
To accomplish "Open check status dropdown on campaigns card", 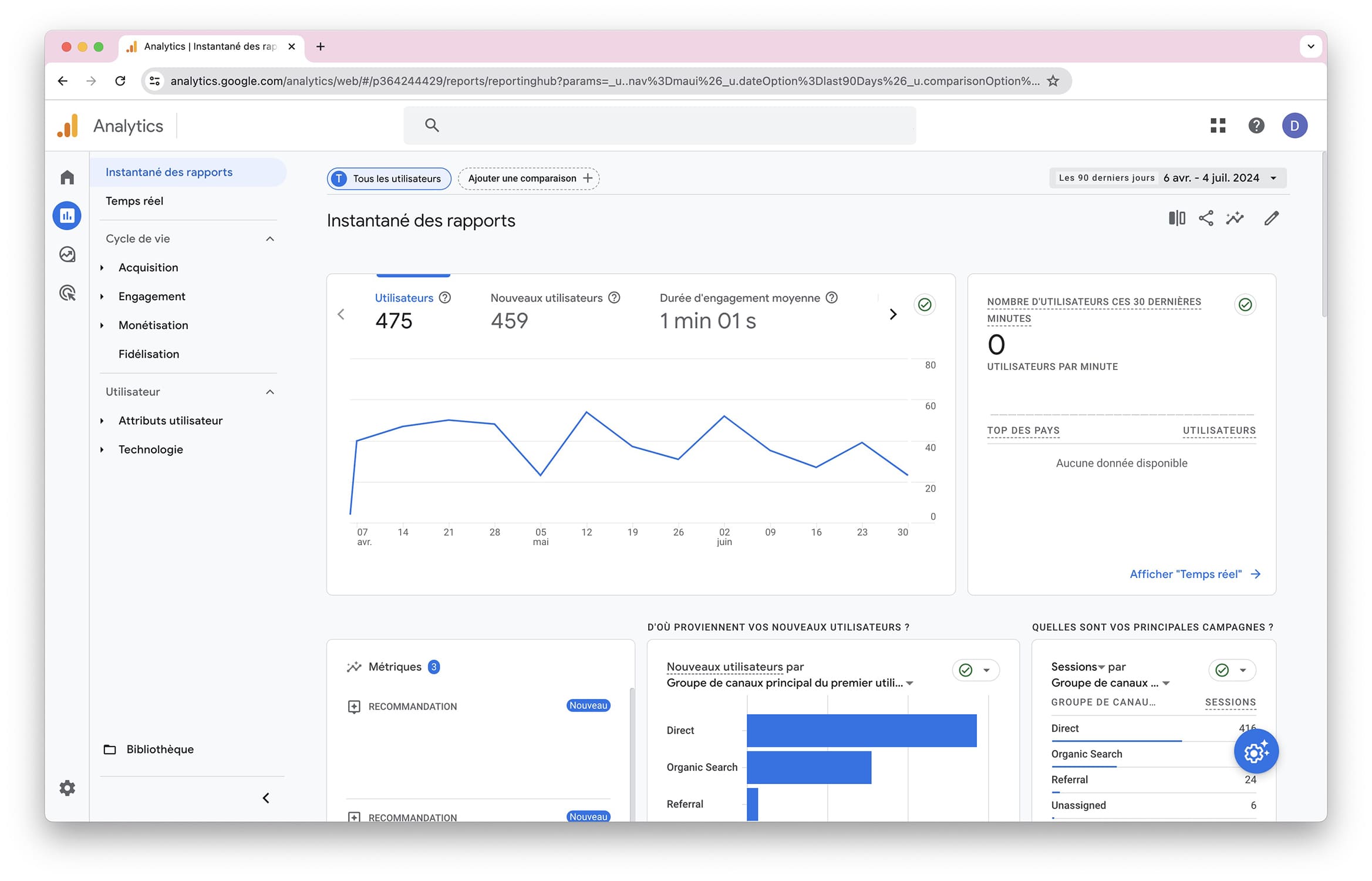I will coord(1232,670).
